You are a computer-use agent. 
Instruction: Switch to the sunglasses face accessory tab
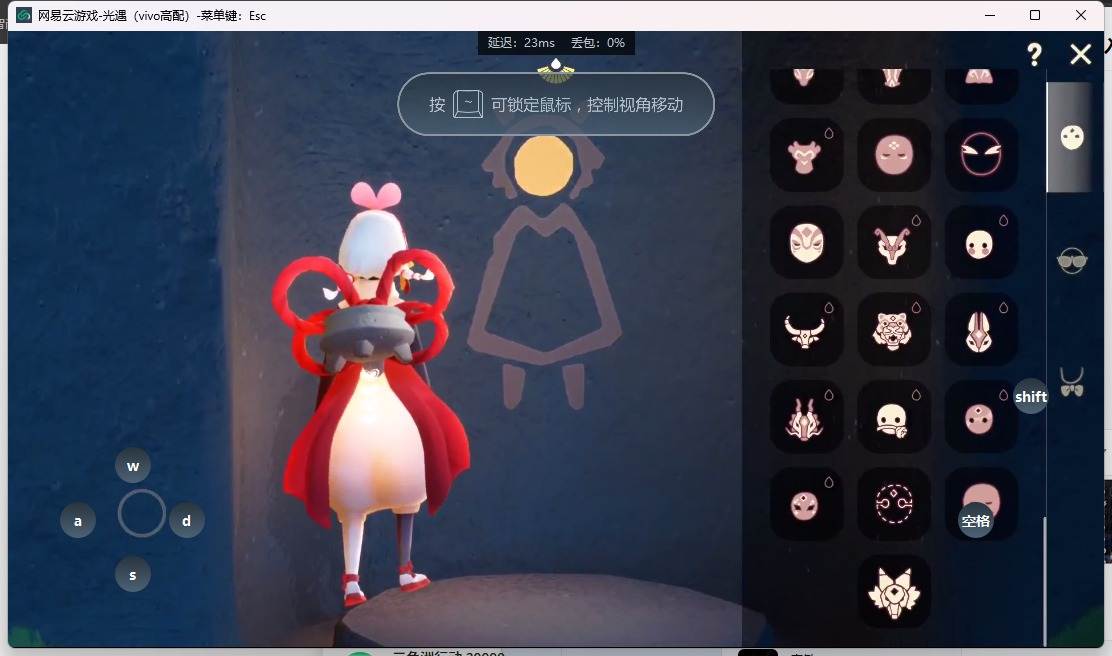(1072, 261)
